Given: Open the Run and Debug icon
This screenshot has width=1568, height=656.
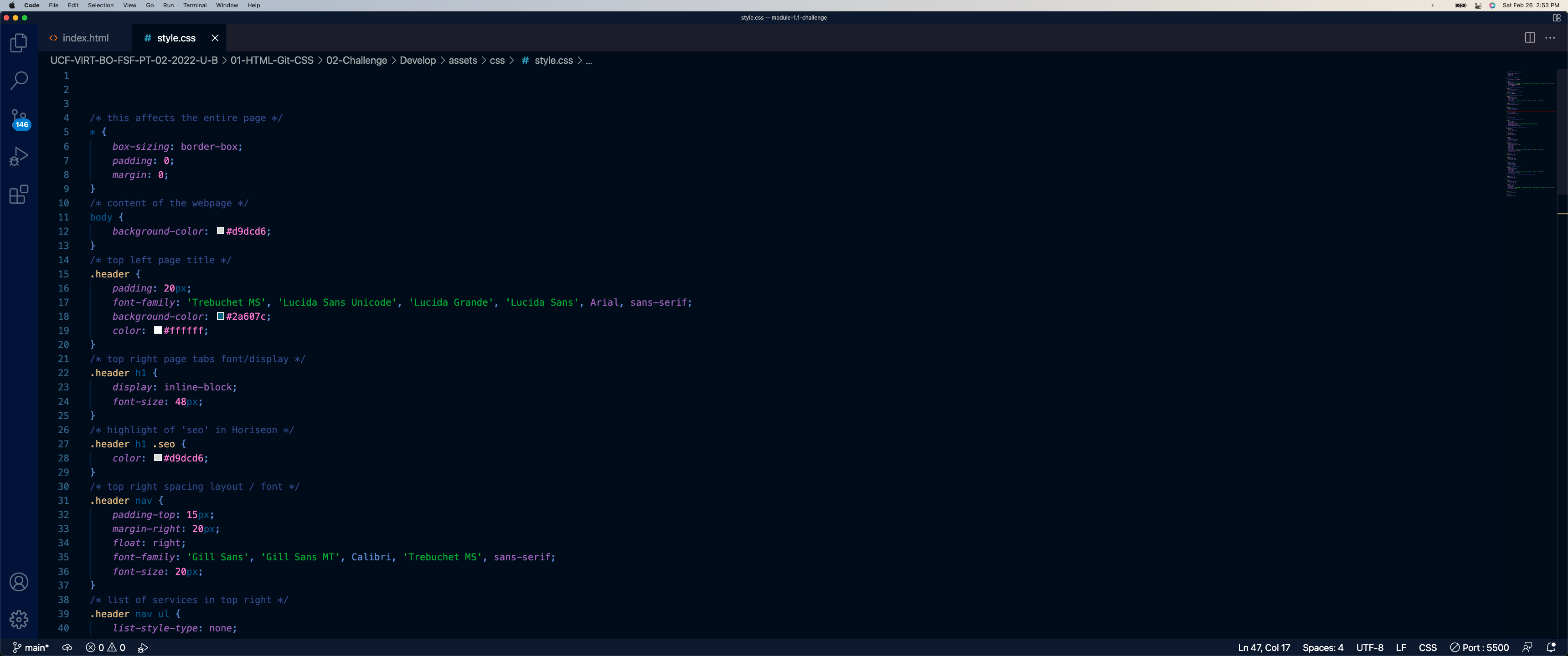Looking at the screenshot, I should 19,156.
